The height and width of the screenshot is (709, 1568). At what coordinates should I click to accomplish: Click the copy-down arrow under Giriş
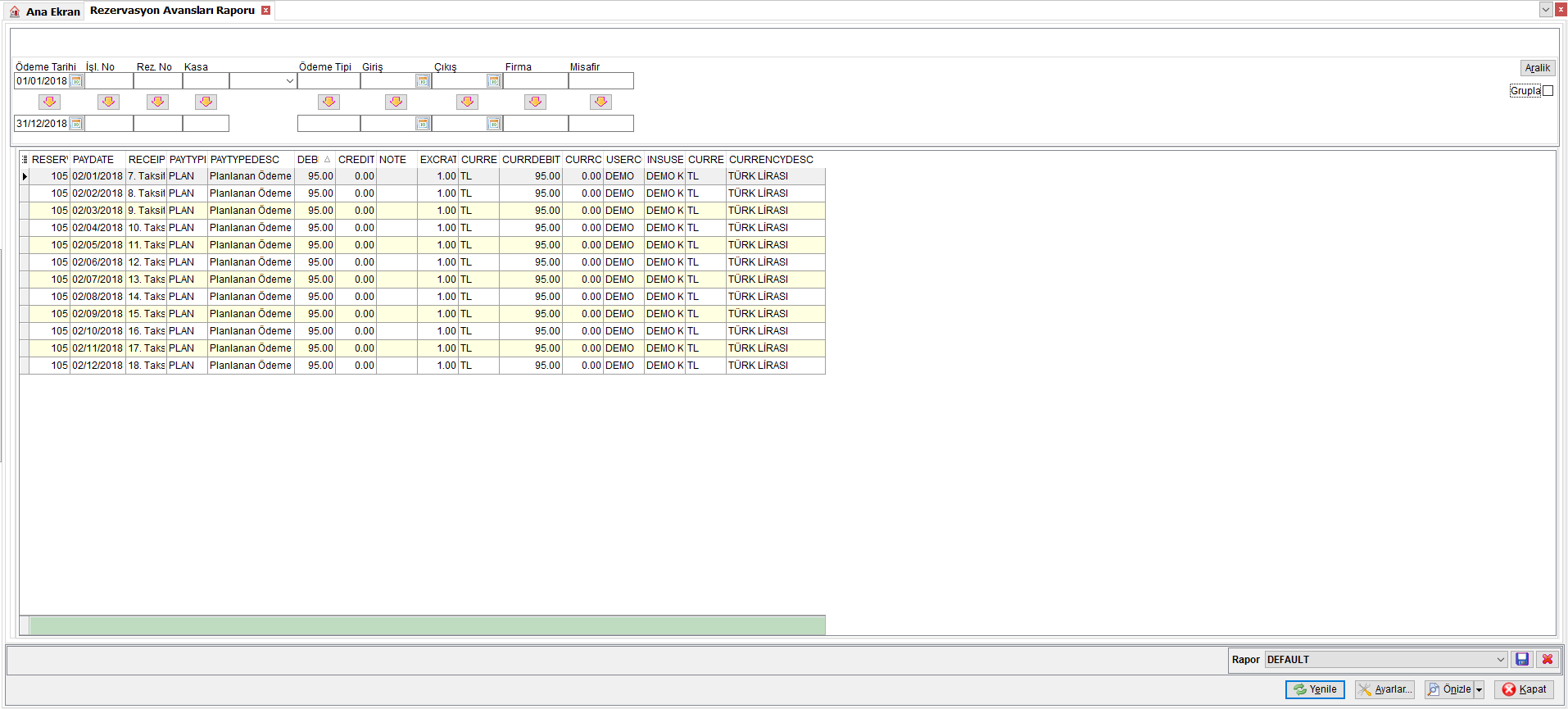(x=396, y=102)
